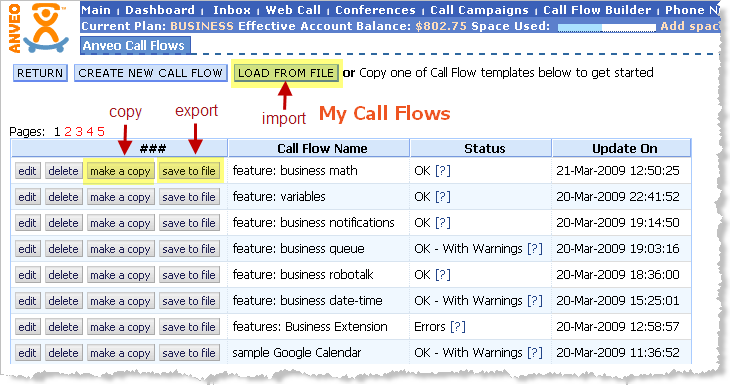
Task: Edit the business math call flow
Action: 27,171
